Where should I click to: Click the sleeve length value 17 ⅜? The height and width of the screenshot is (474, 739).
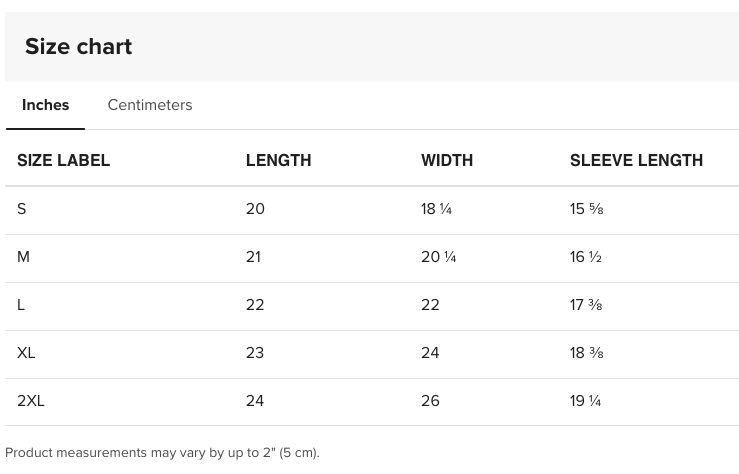586,305
